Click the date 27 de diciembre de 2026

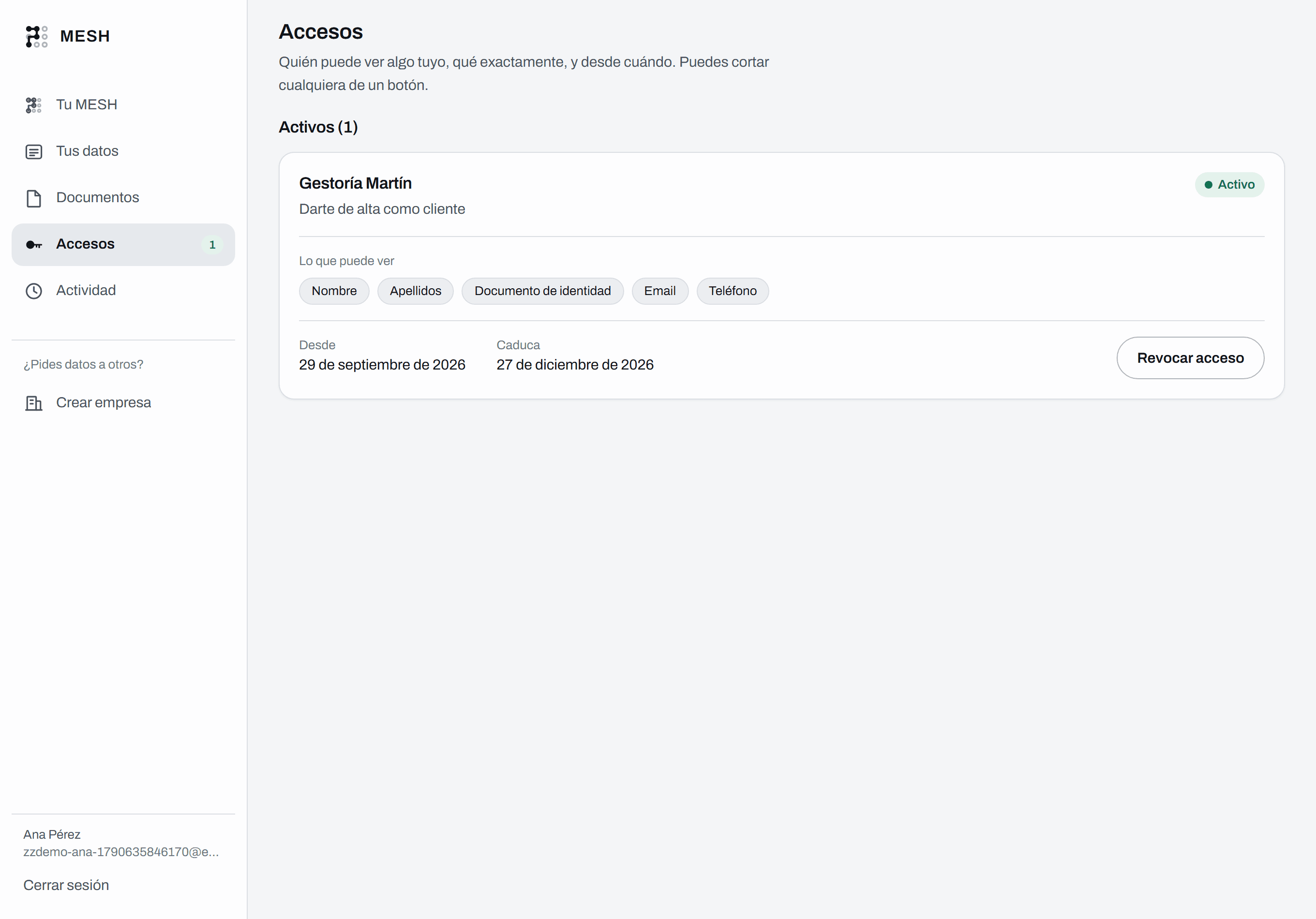pyautogui.click(x=575, y=365)
